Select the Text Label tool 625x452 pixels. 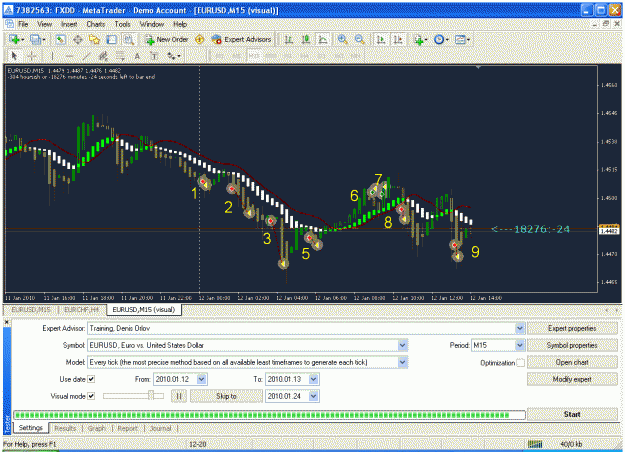(154, 56)
